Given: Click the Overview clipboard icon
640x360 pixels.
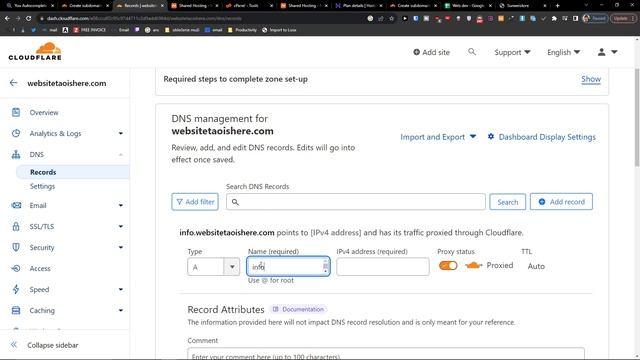Looking at the screenshot, I should pos(16,112).
